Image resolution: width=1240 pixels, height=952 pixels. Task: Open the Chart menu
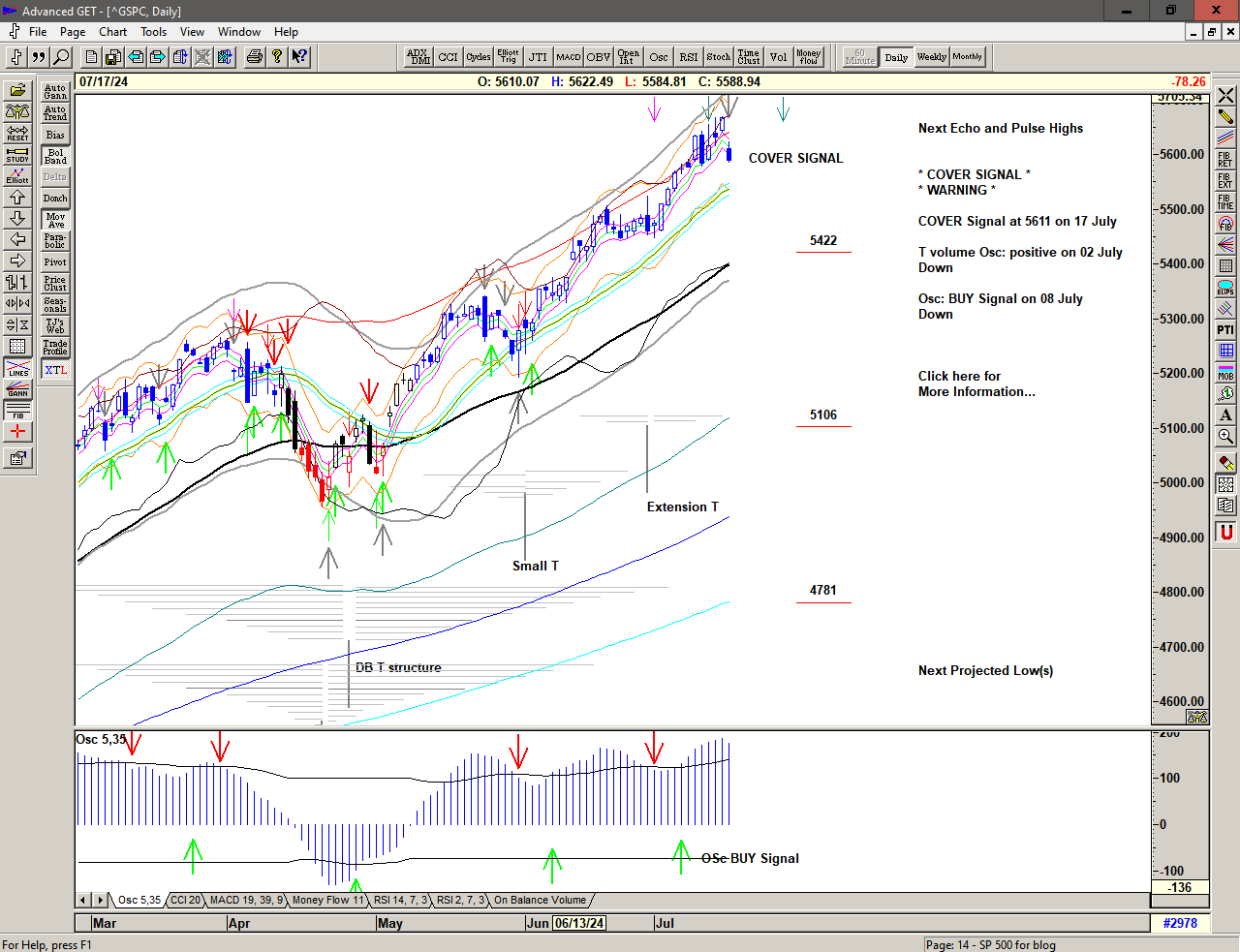point(112,32)
